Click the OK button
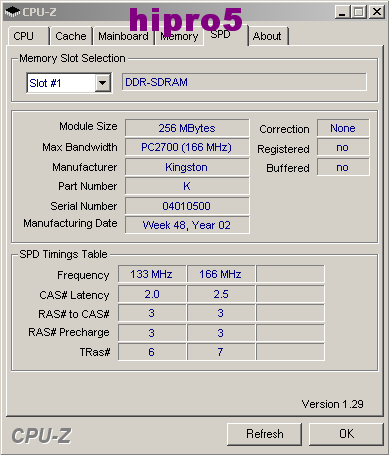This screenshot has width=389, height=455. point(346,434)
